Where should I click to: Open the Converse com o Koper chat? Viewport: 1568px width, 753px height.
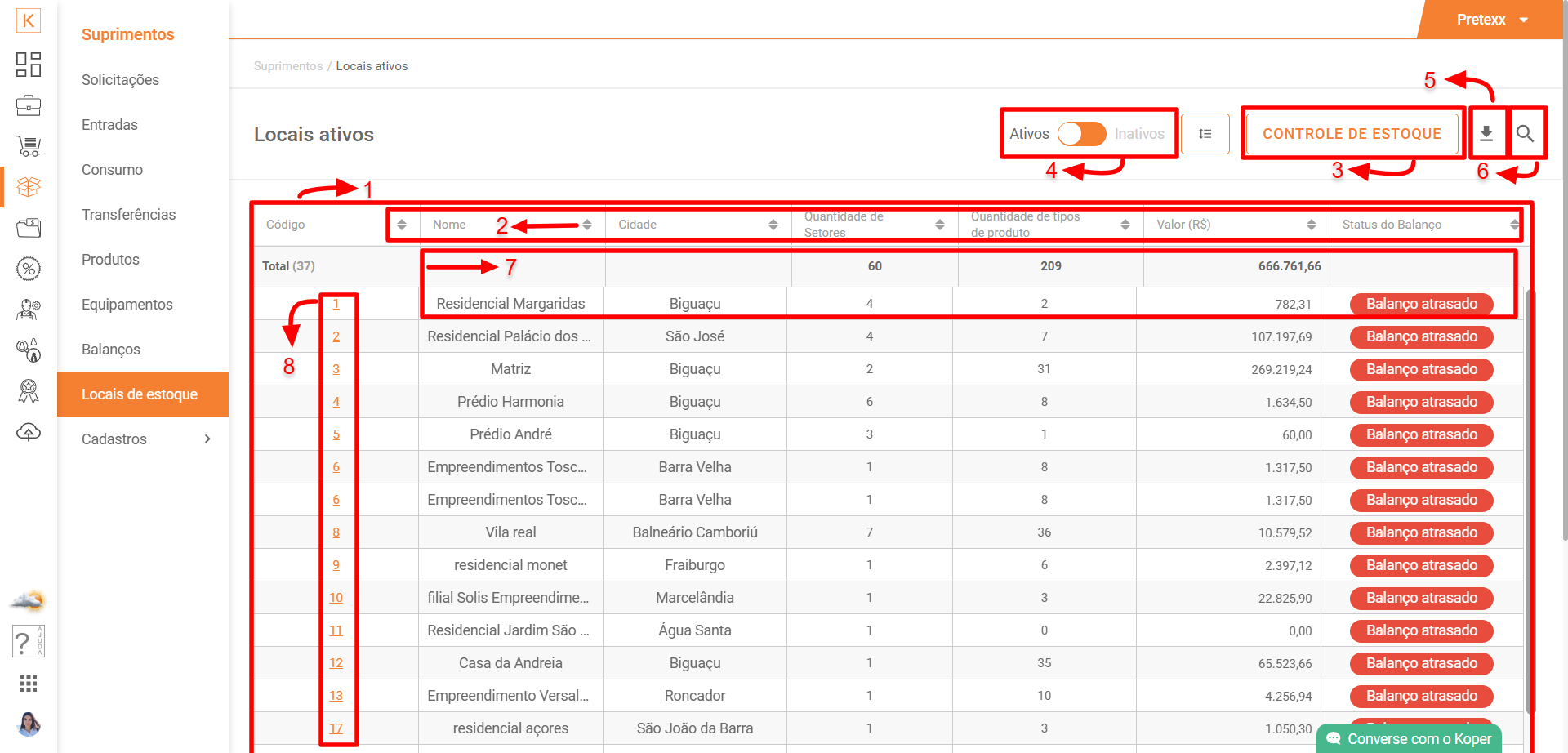click(1409, 738)
